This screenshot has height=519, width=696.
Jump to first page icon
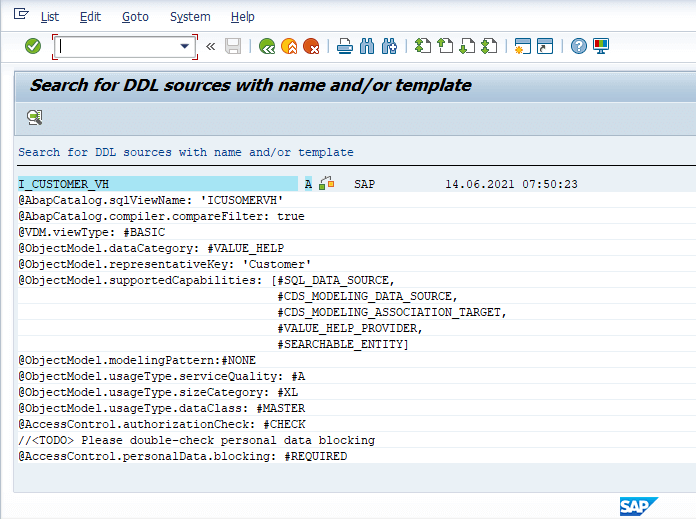tap(423, 46)
